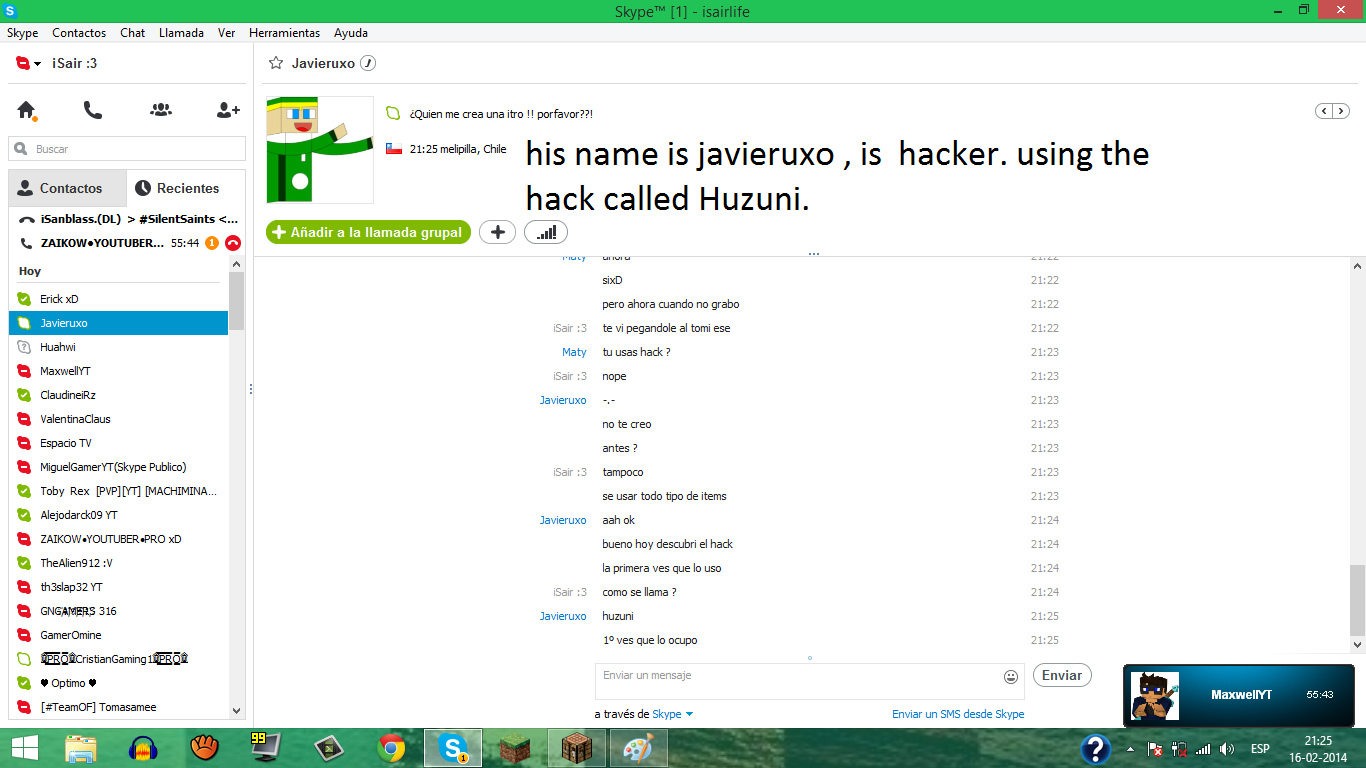Select contact MaxwellYT in list

pyautogui.click(x=118, y=371)
